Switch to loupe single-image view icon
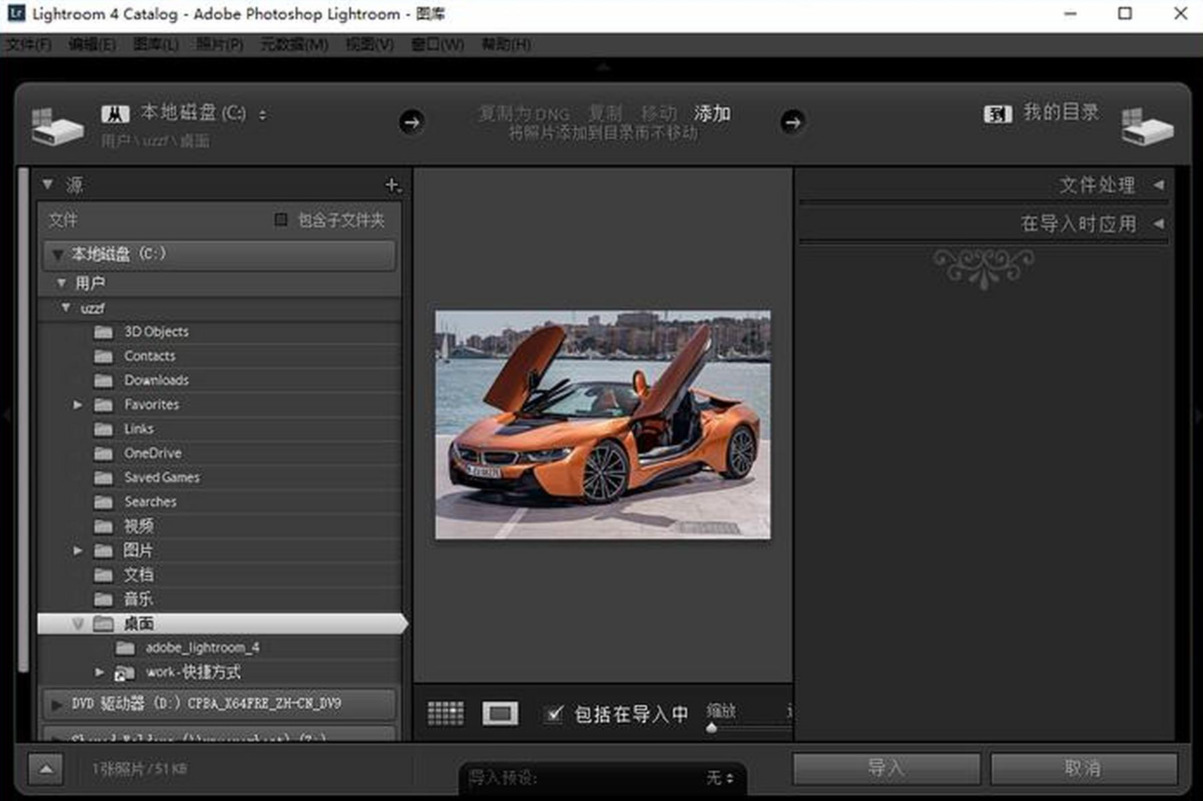 coord(500,713)
